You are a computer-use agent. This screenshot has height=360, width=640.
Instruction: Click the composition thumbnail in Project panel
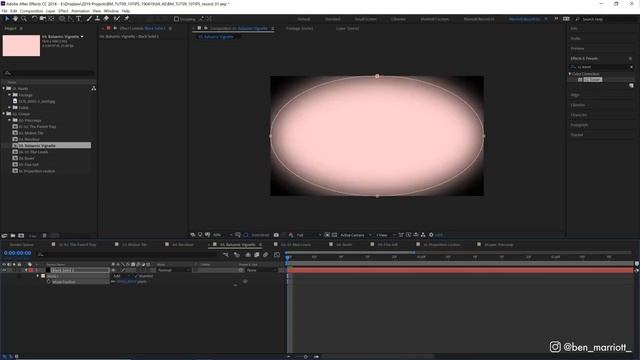[21, 45]
